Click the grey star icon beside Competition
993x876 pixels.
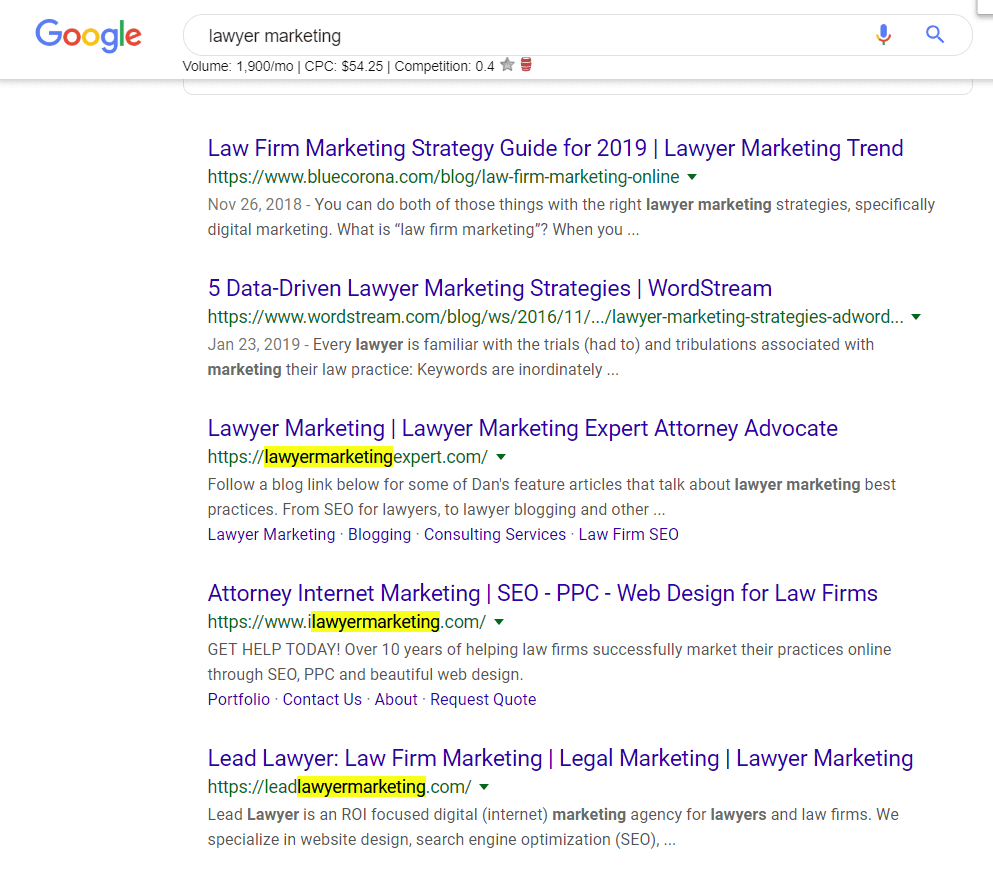[508, 66]
